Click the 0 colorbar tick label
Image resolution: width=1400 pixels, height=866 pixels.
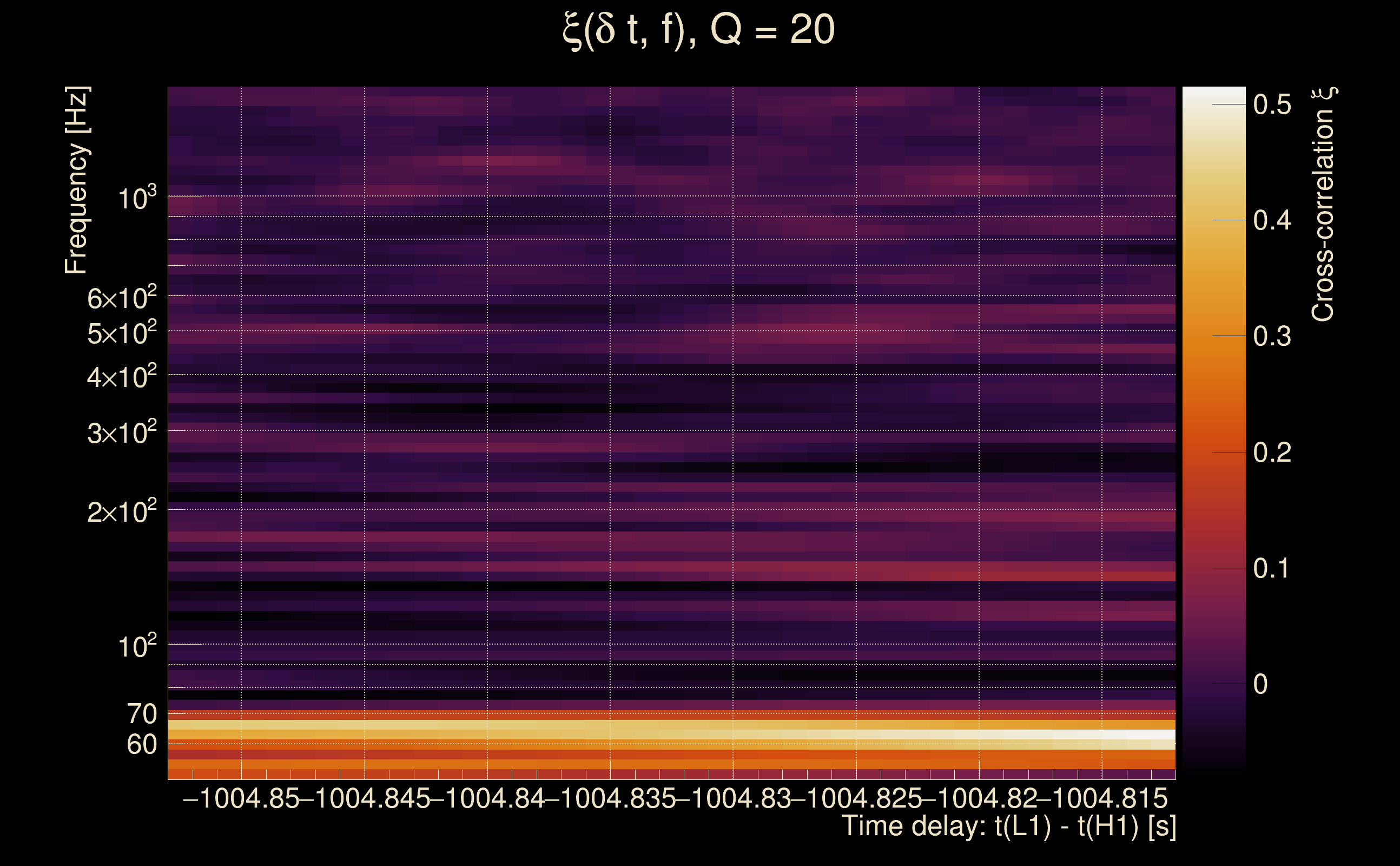click(x=1260, y=684)
